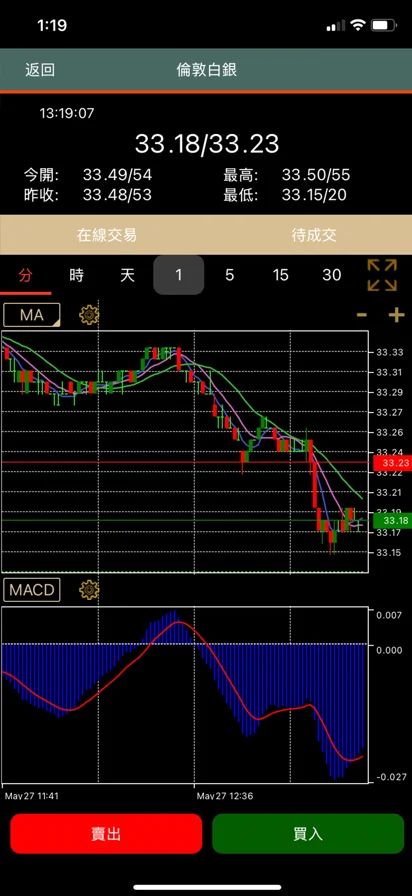The width and height of the screenshot is (412, 896).
Task: Expand chart to fullscreen
Action: click(382, 275)
